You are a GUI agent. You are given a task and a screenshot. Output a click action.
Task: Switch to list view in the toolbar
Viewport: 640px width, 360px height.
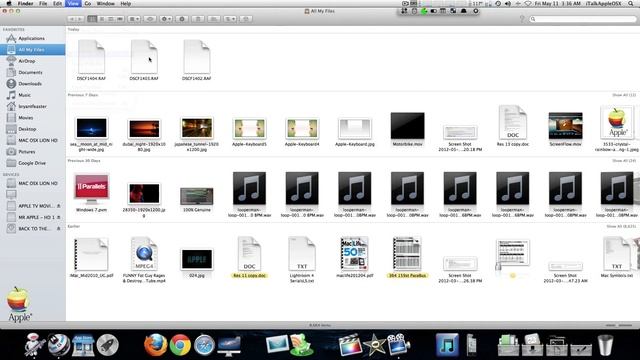(102, 19)
